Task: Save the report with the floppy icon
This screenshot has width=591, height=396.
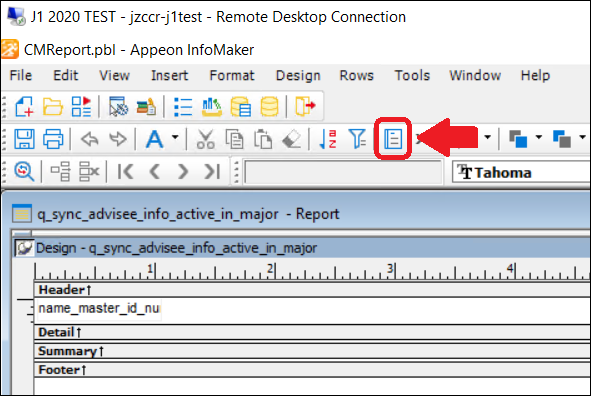Action: [x=24, y=139]
